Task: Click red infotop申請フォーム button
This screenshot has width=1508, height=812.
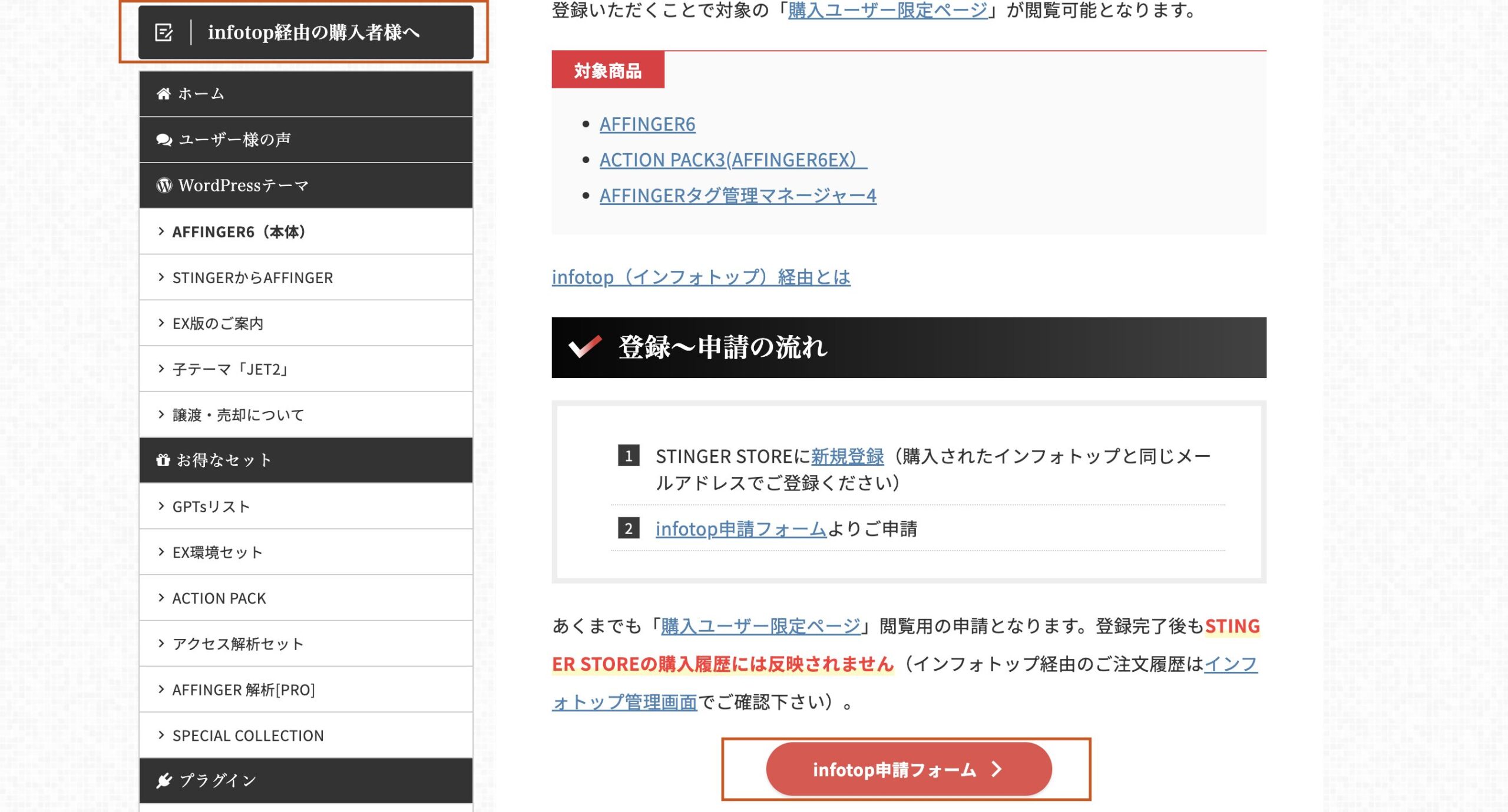Action: point(908,769)
